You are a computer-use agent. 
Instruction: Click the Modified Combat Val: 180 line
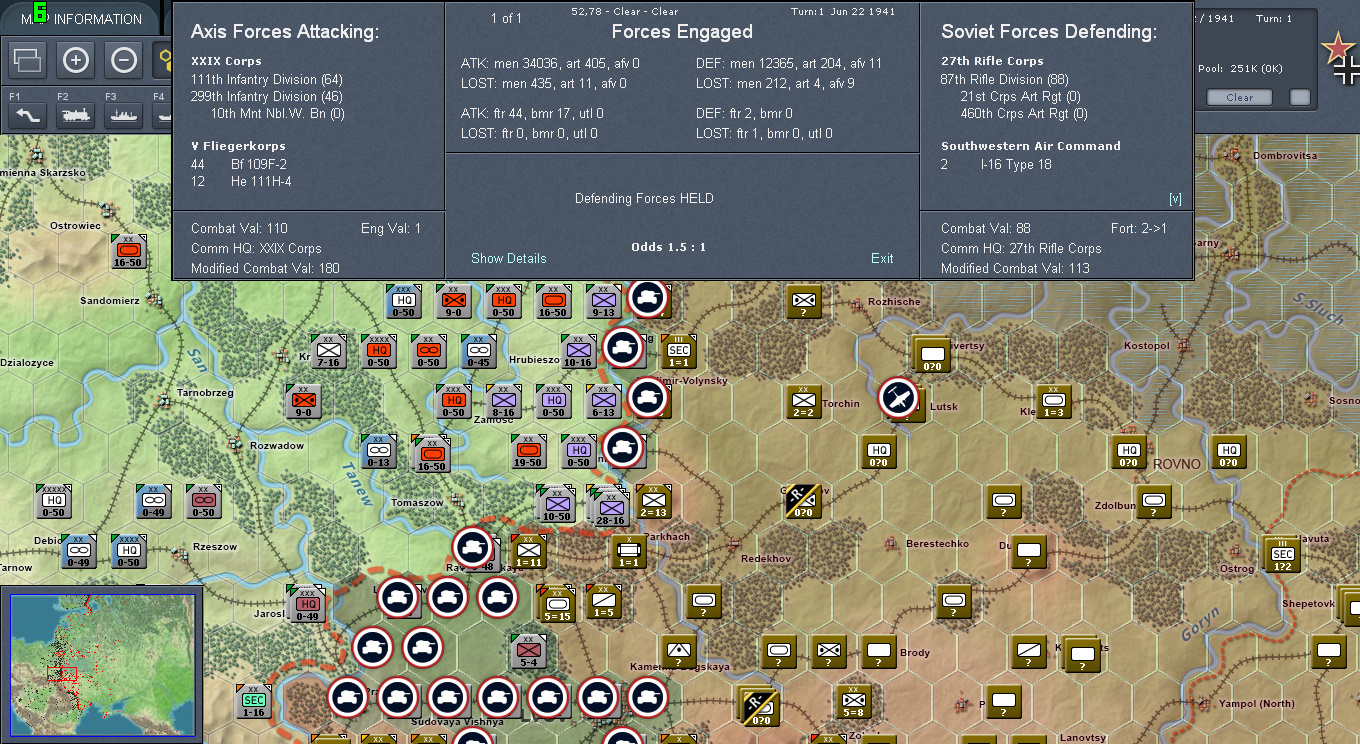265,268
